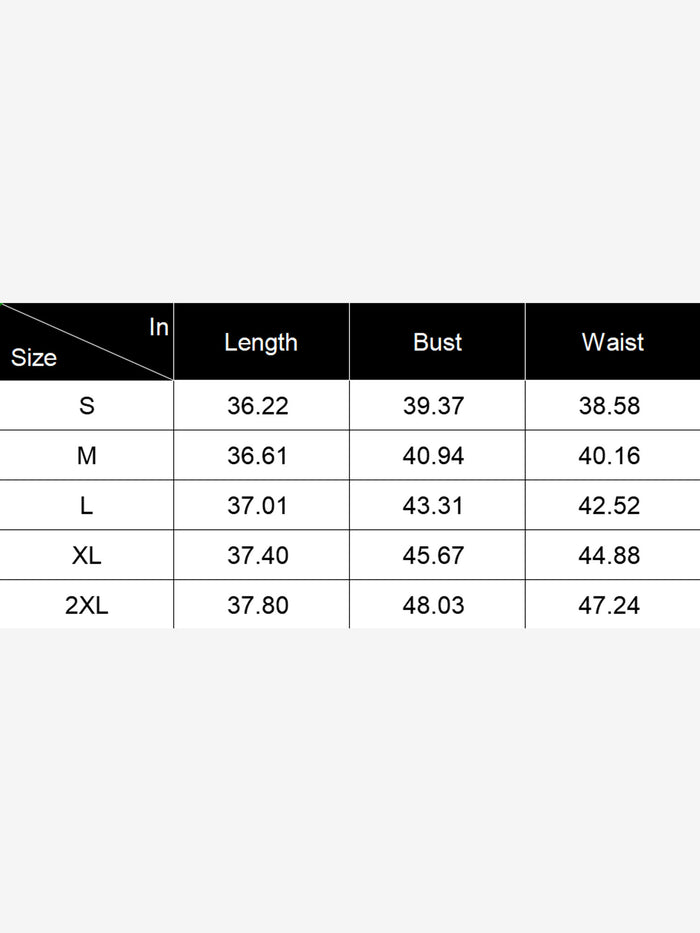Image resolution: width=700 pixels, height=933 pixels.
Task: Click the 42.52 waist value
Action: point(609,506)
